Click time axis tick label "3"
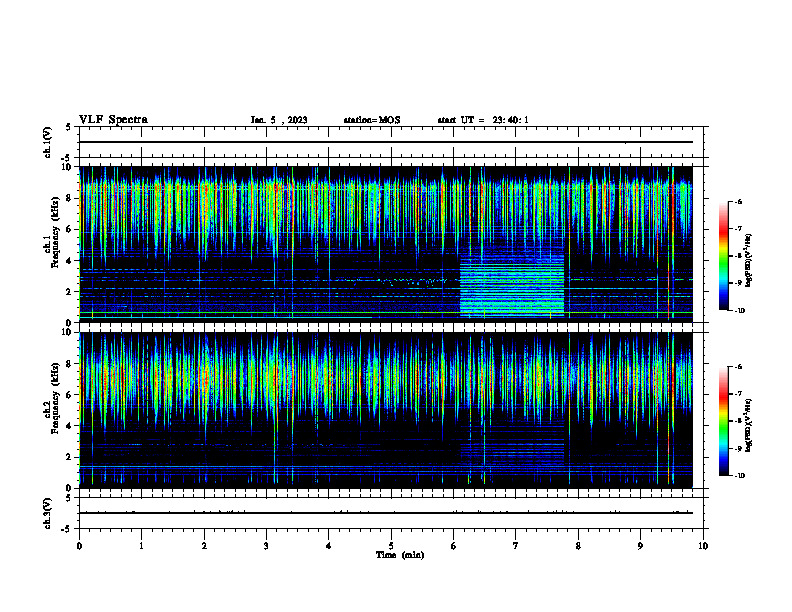Viewport: 792px width, 612px height. click(x=266, y=546)
